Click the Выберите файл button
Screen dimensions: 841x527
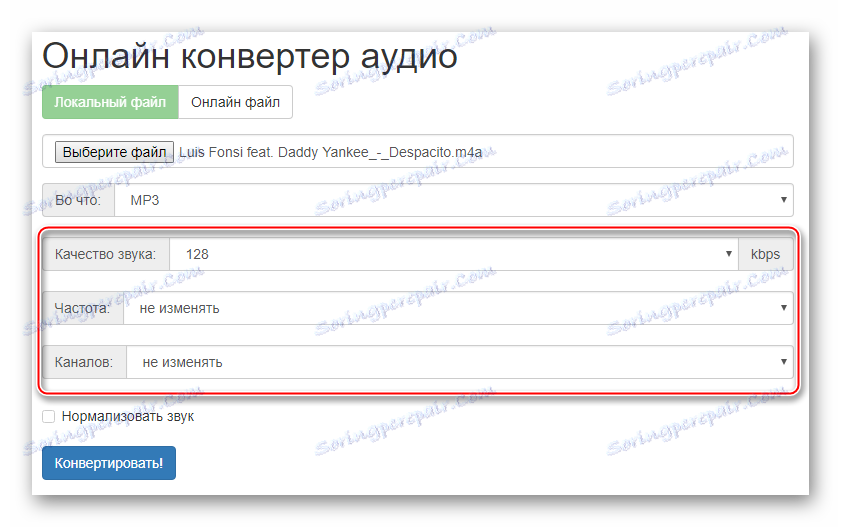point(114,152)
